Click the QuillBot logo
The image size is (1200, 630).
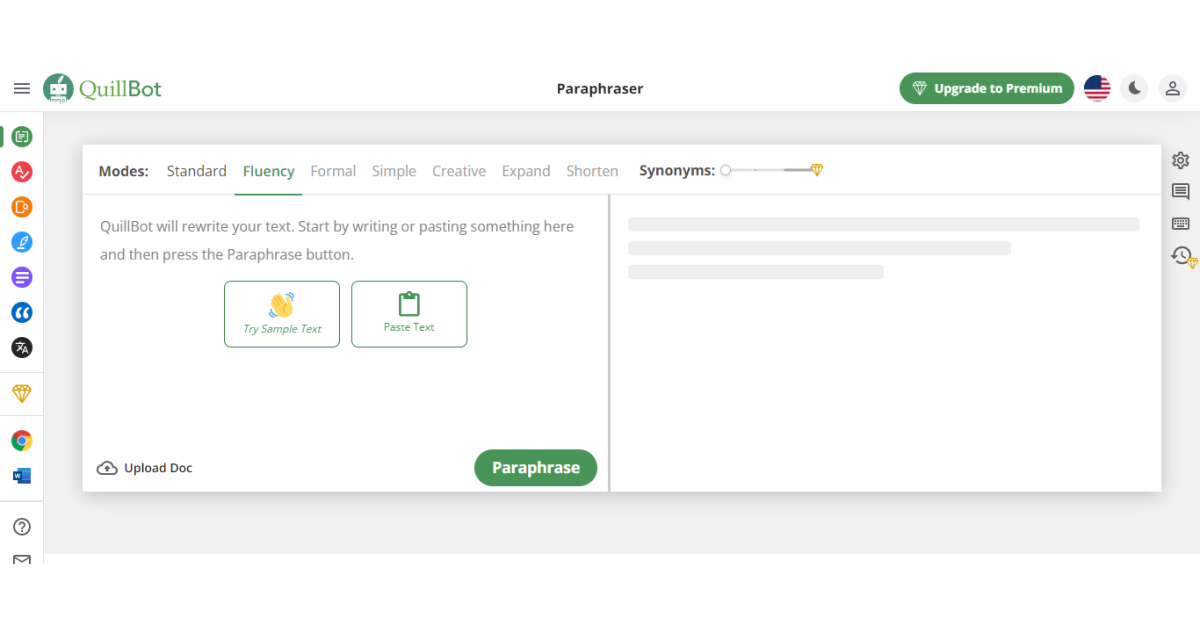click(102, 88)
